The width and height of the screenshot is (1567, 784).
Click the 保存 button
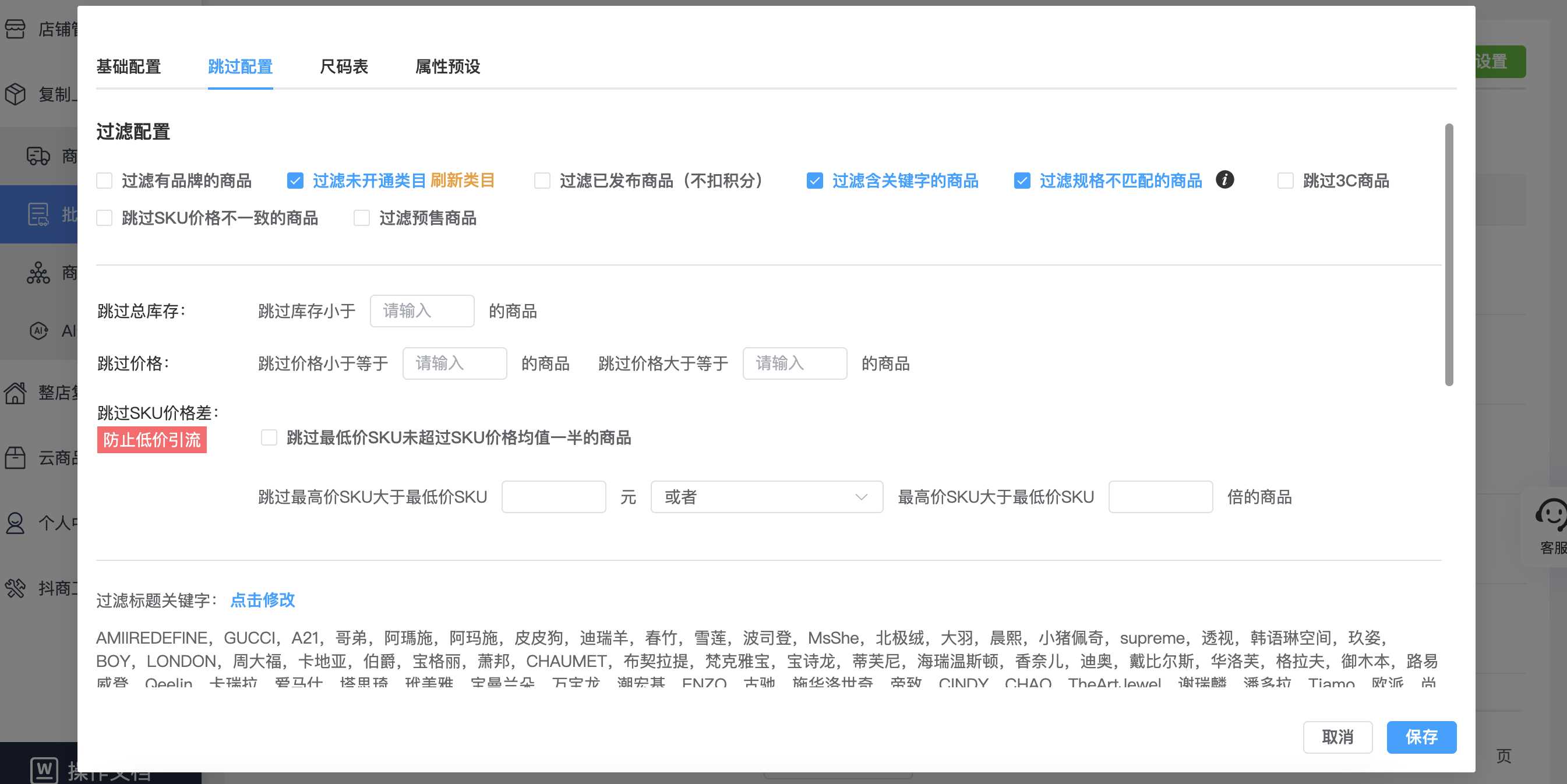[1421, 737]
